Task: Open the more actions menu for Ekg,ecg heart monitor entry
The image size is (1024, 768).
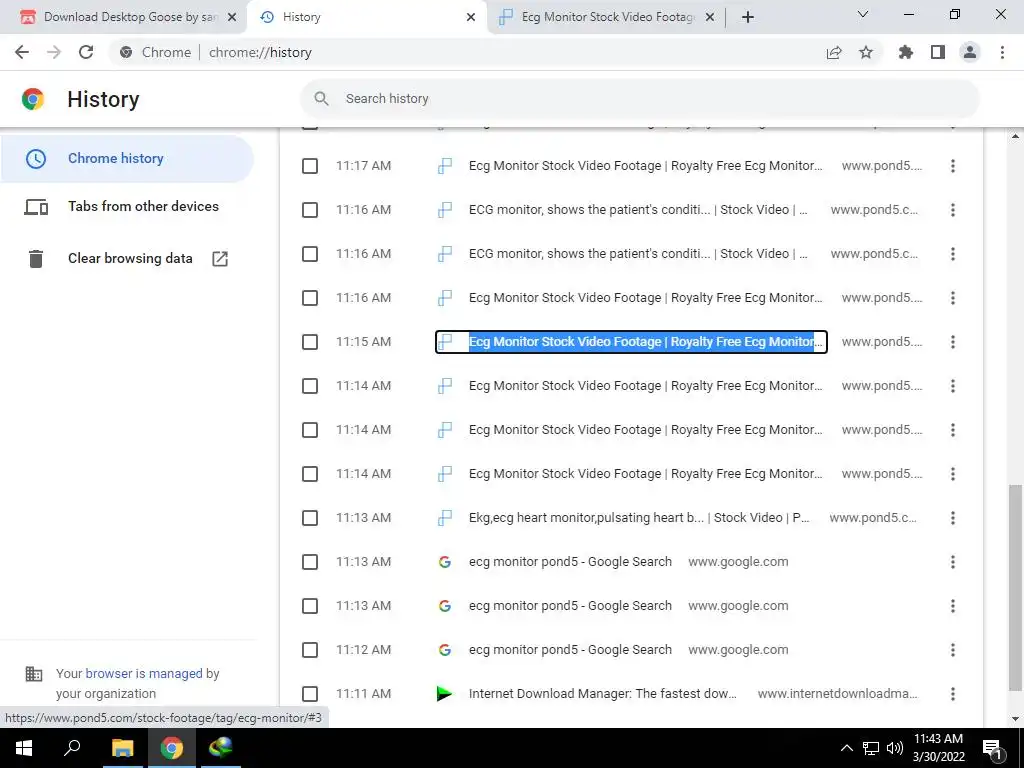Action: pyautogui.click(x=953, y=518)
